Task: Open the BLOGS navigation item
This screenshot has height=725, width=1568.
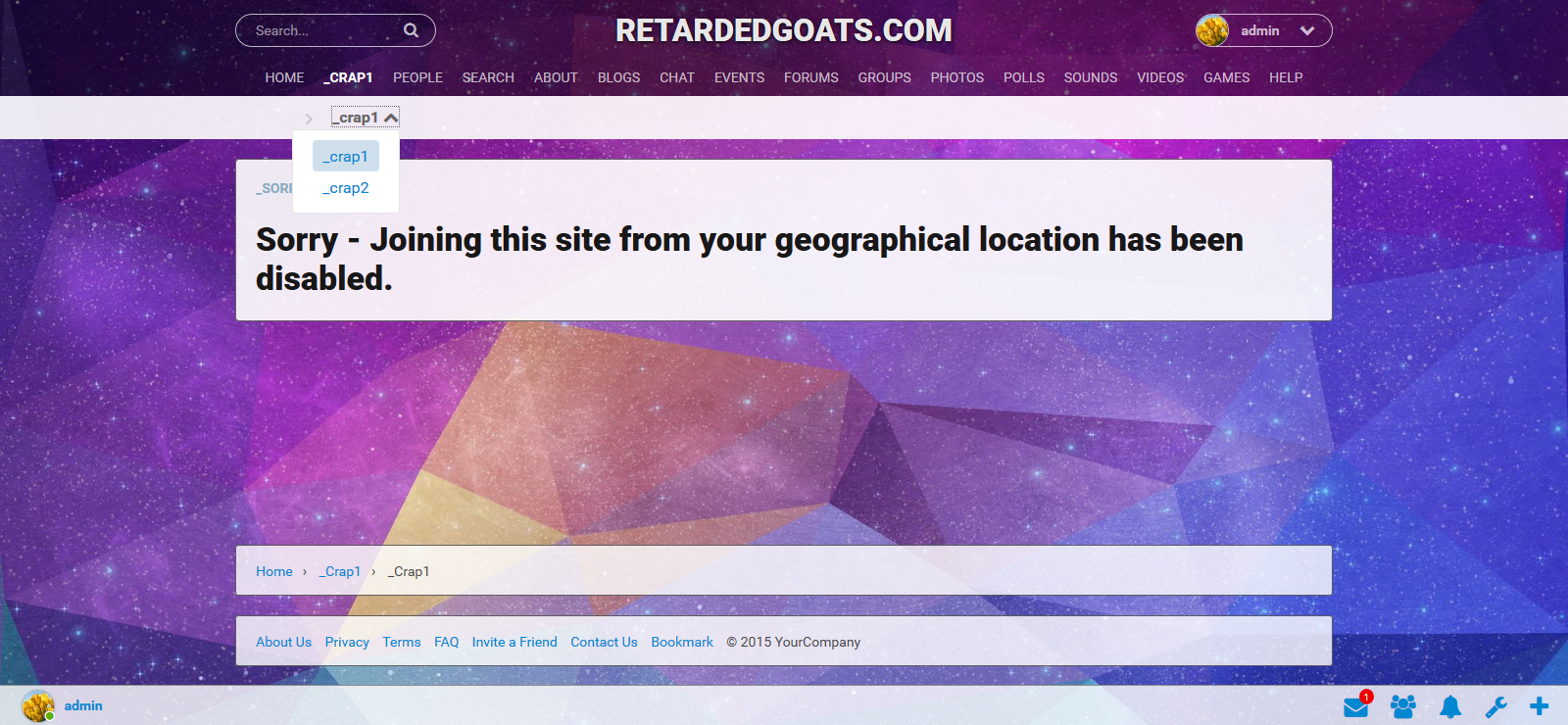Action: pyautogui.click(x=618, y=77)
